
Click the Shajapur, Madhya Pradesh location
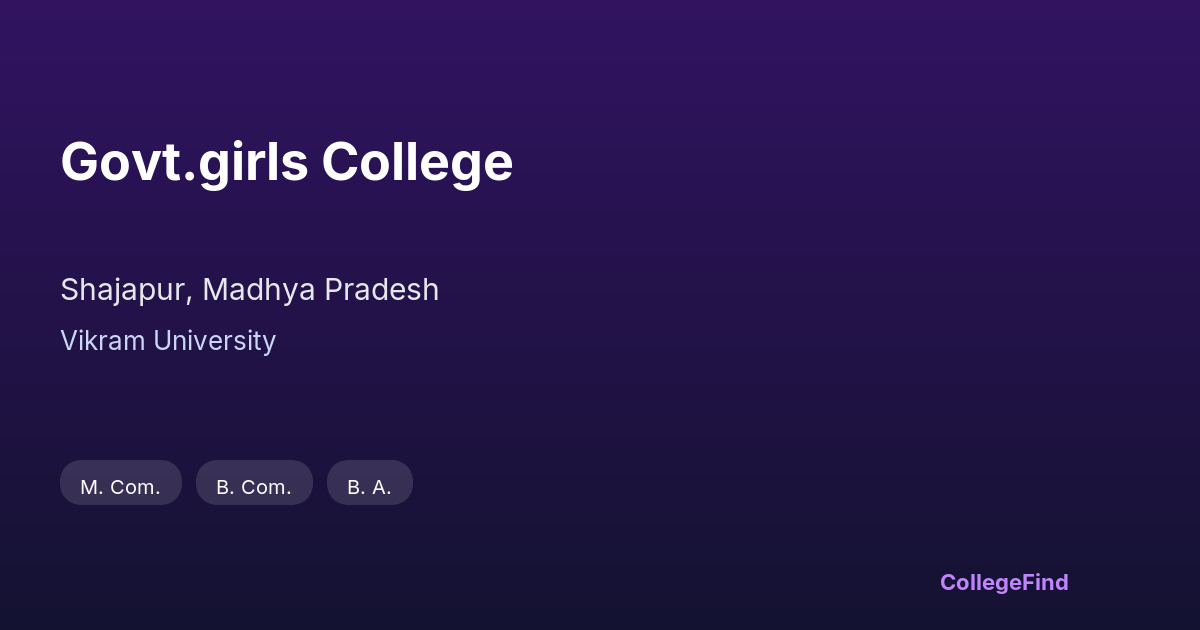249,290
